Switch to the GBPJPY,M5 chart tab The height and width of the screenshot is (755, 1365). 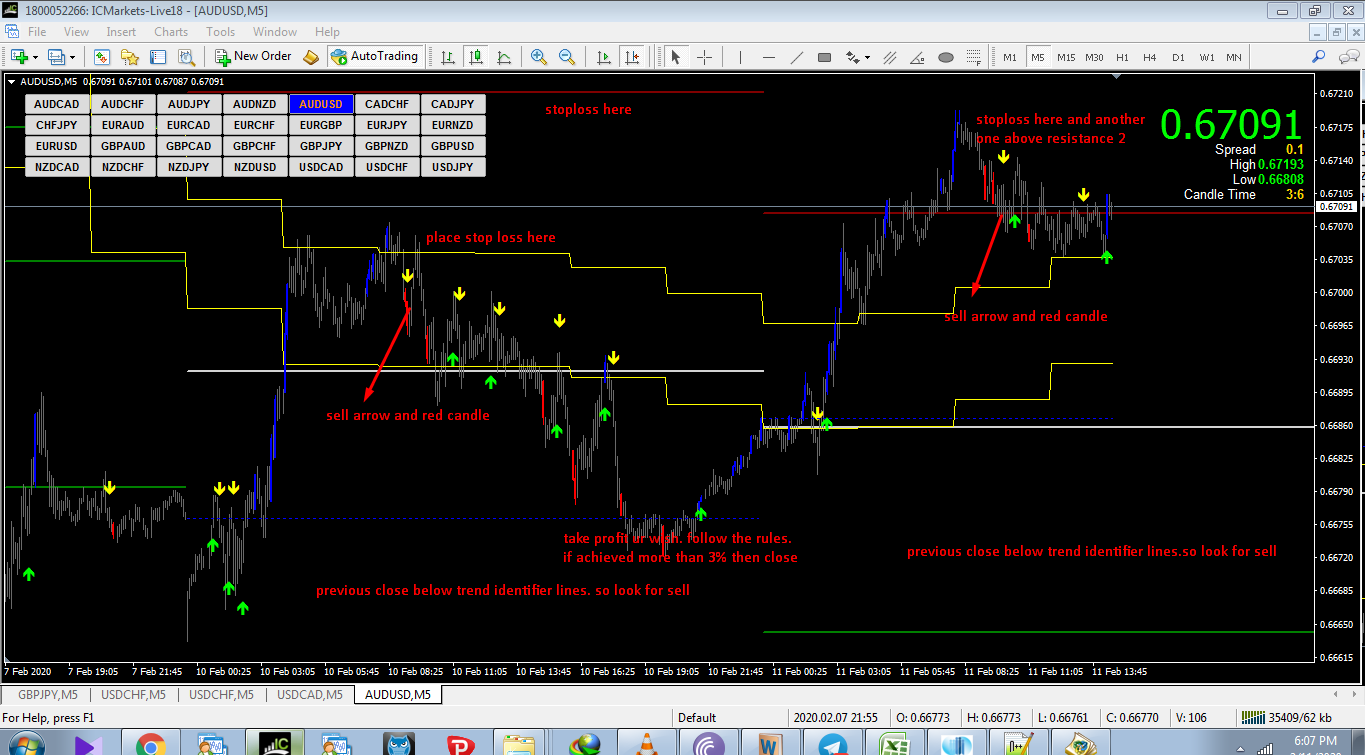[48, 694]
